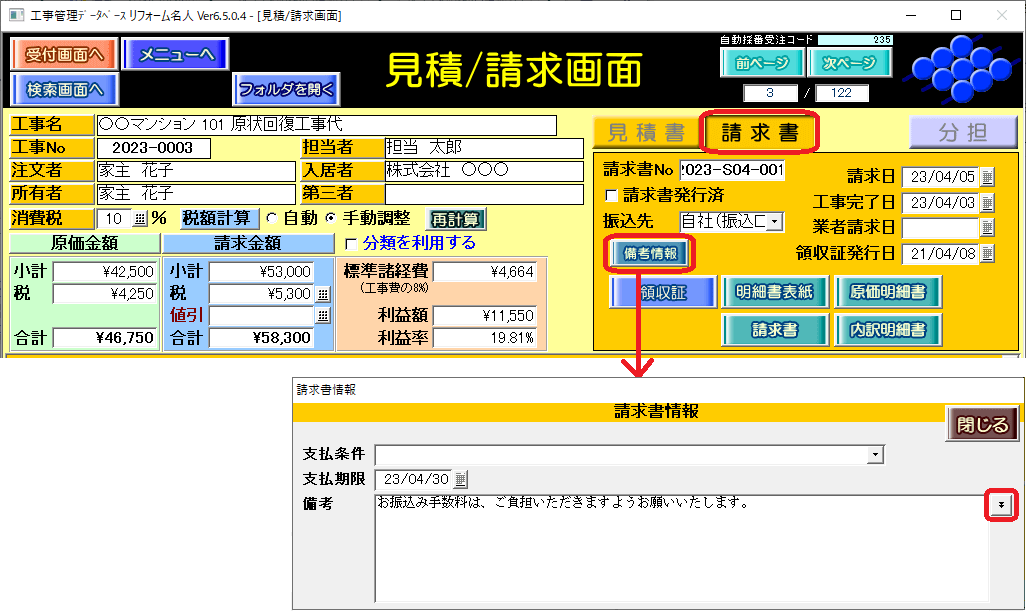Expand the 振込先 dropdown list

pos(773,221)
